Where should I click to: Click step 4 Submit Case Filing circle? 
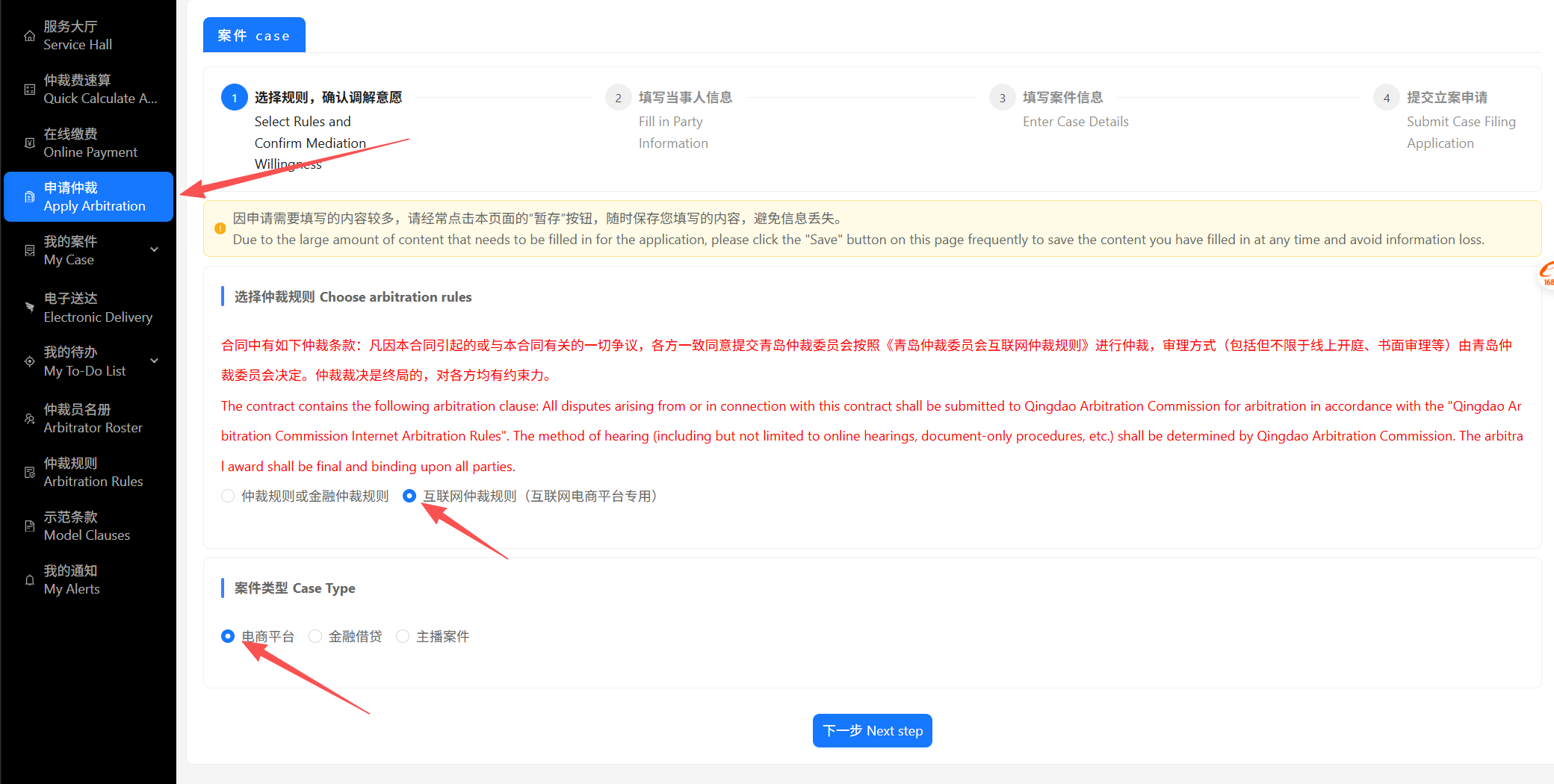pyautogui.click(x=1386, y=98)
